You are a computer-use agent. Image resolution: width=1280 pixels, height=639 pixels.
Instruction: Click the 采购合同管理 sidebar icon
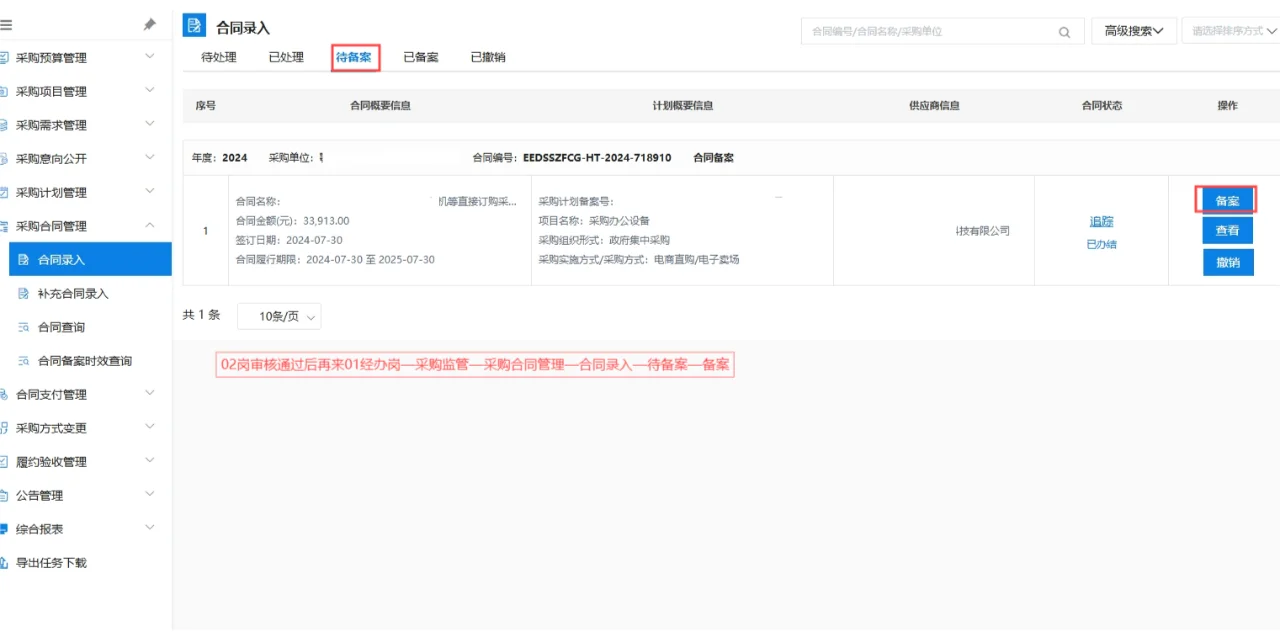pos(4,226)
